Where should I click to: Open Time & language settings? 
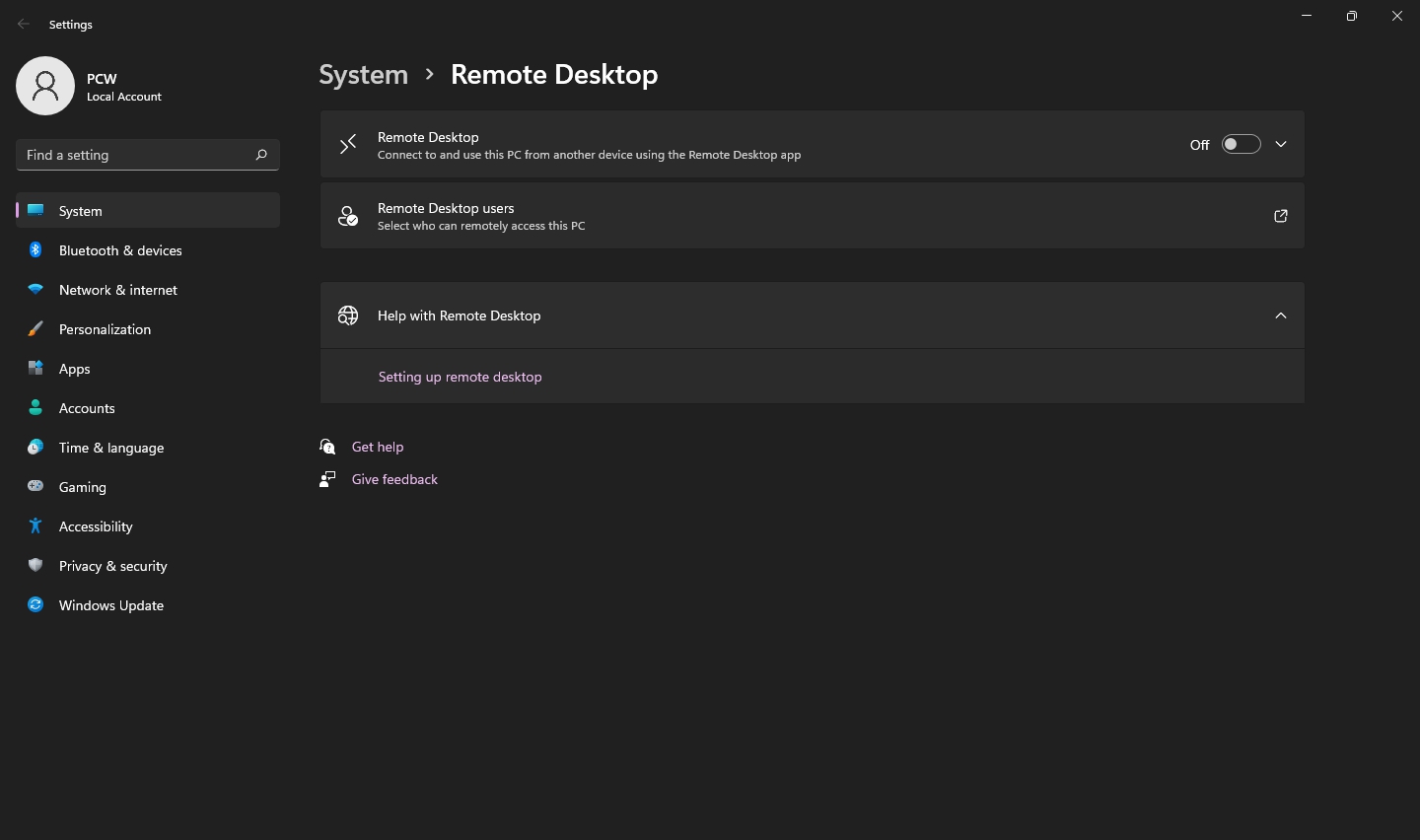(110, 448)
